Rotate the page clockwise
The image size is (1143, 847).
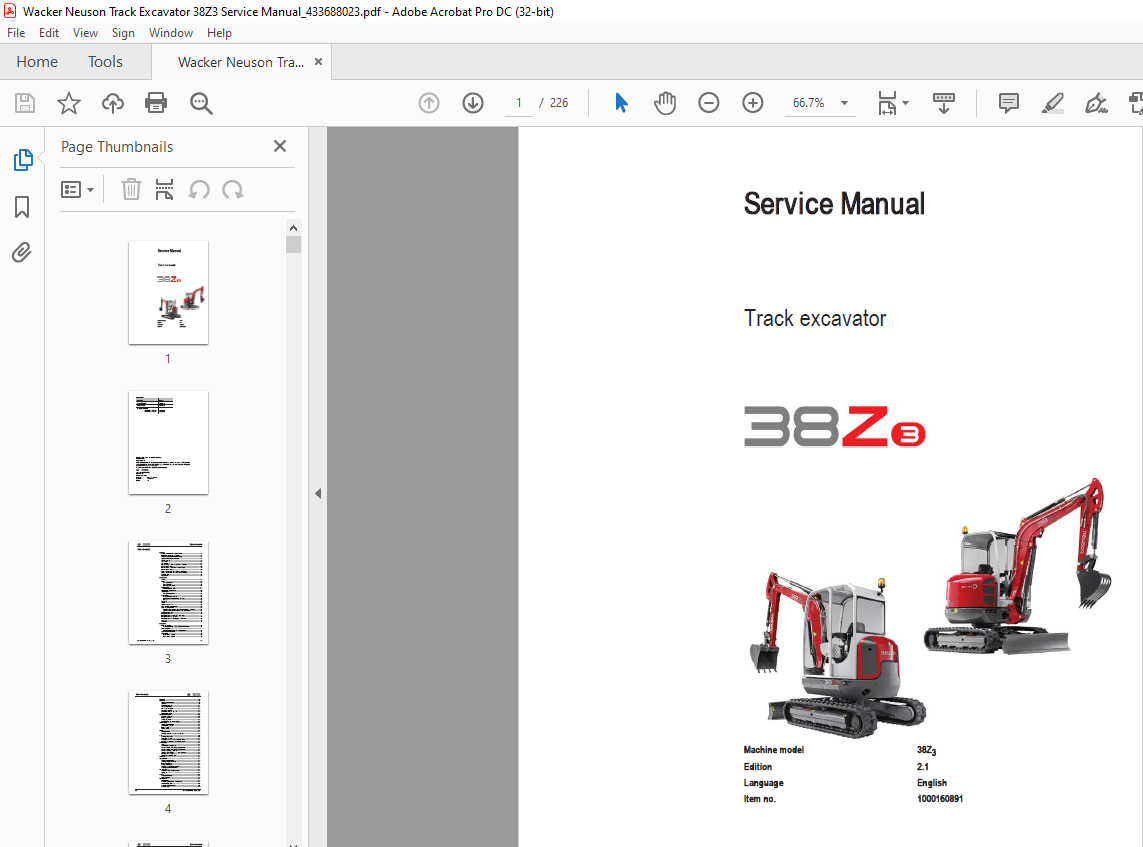click(233, 190)
